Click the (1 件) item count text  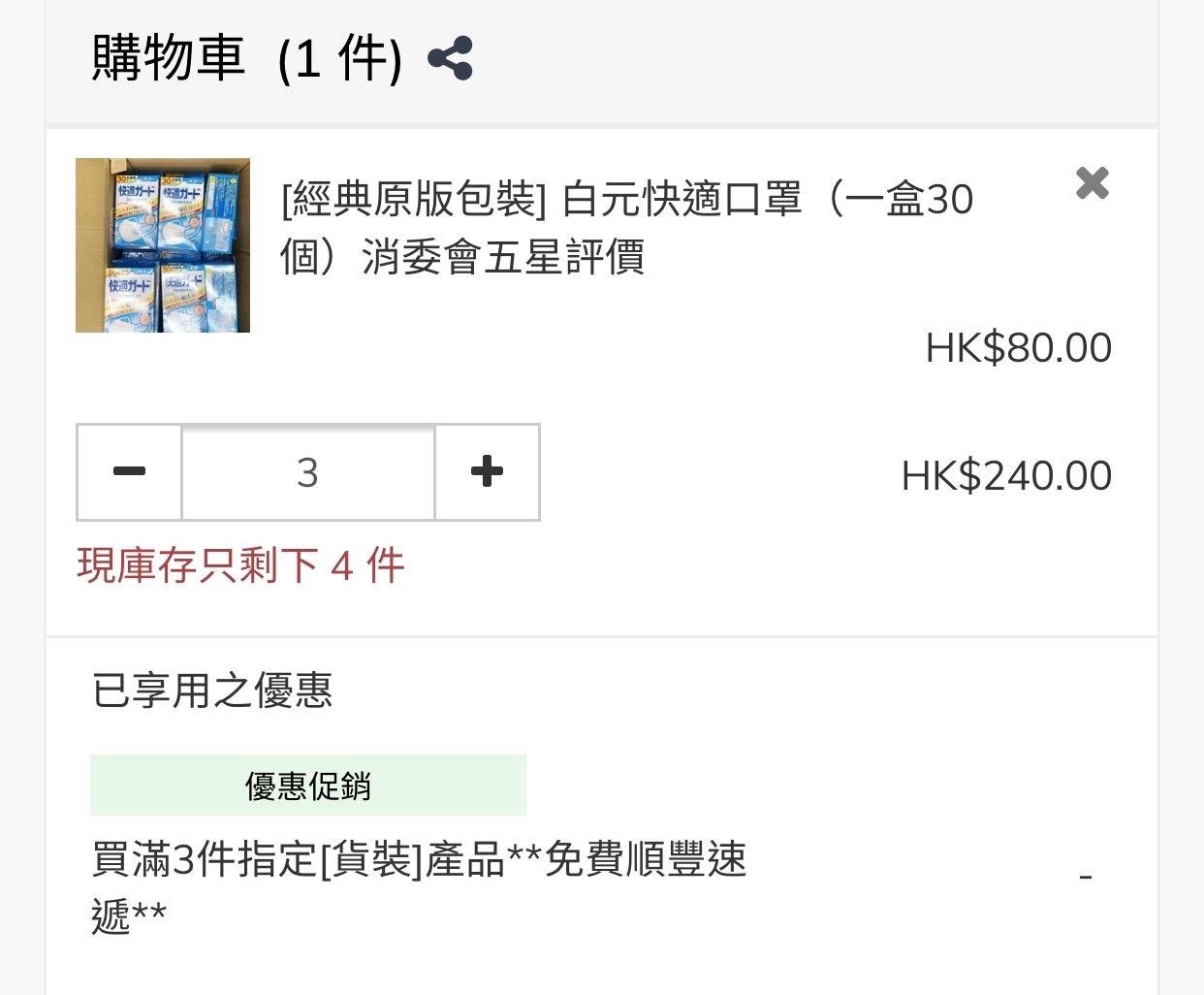tap(339, 60)
